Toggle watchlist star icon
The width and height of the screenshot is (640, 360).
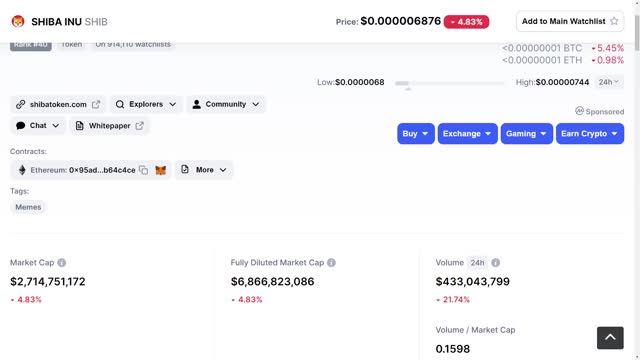click(x=614, y=21)
